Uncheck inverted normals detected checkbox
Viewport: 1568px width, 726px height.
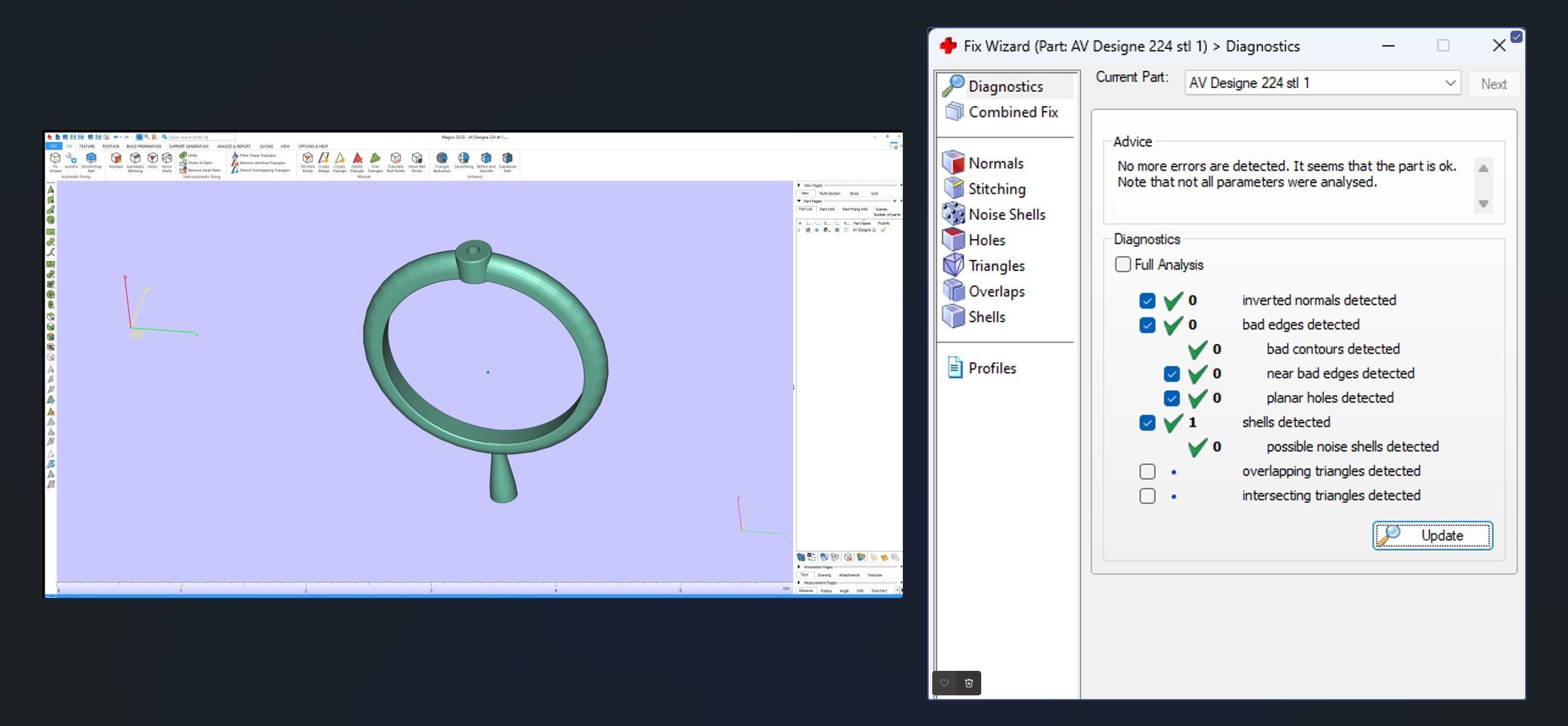(x=1147, y=300)
